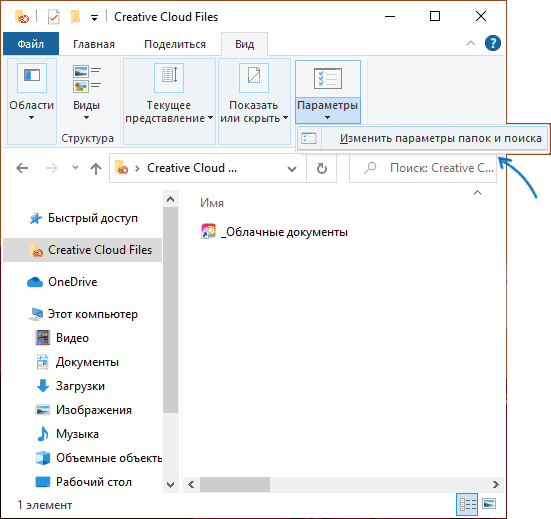
Task: Click the Структура group label
Action: (87, 138)
